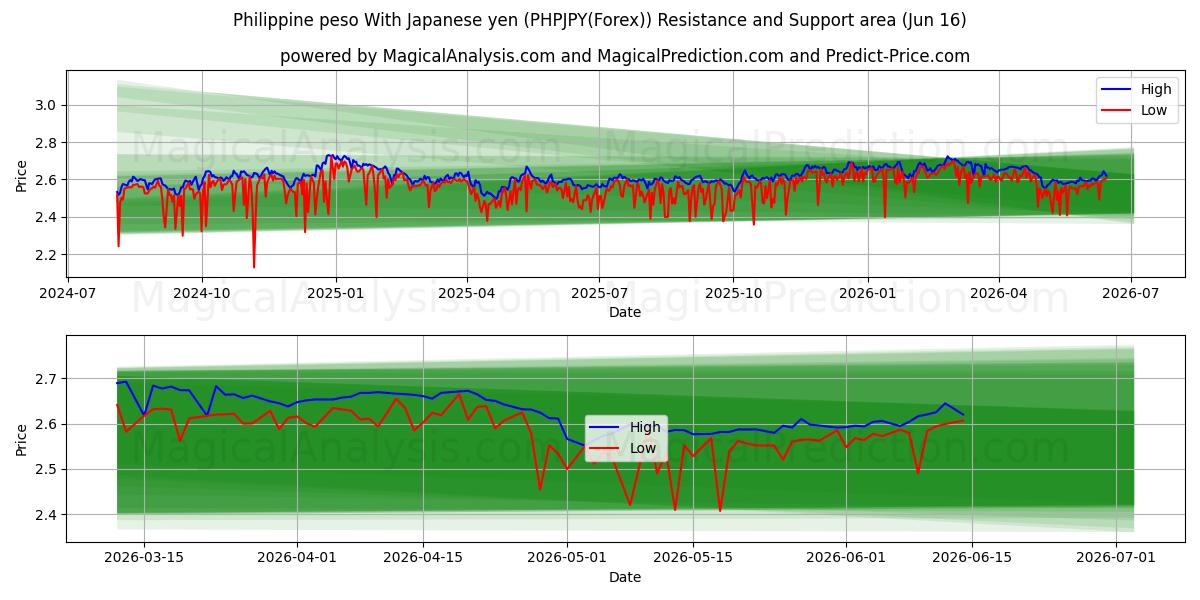Click the chart title mentioning PHPJPY(Forex)
This screenshot has width=1200, height=600.
[x=599, y=20]
